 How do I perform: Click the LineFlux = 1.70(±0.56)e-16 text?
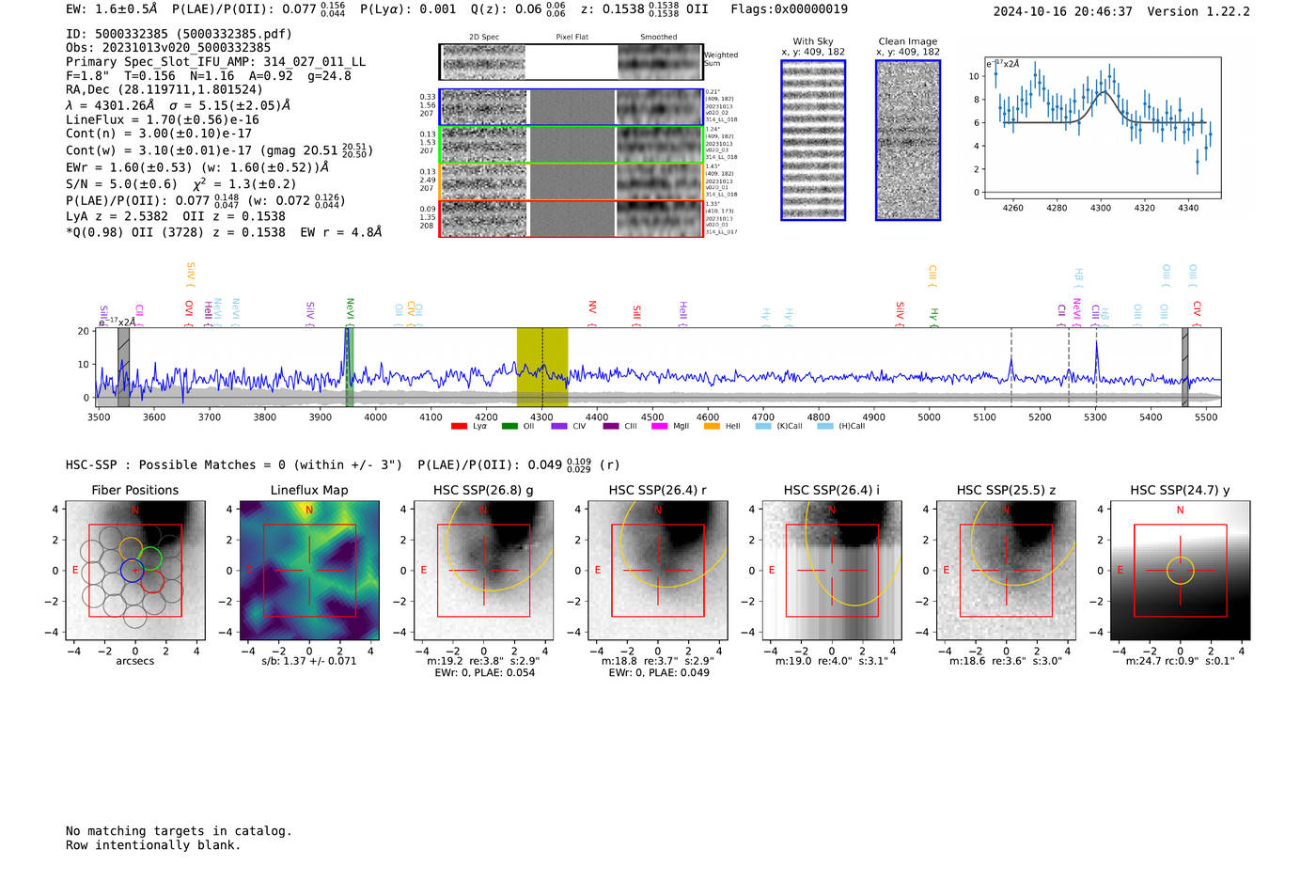pyautogui.click(x=163, y=120)
